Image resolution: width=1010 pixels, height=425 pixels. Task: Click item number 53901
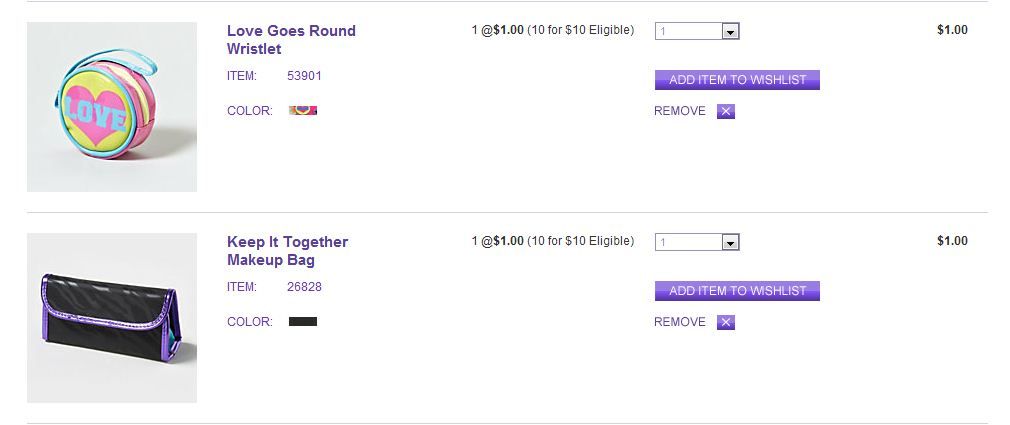point(304,76)
